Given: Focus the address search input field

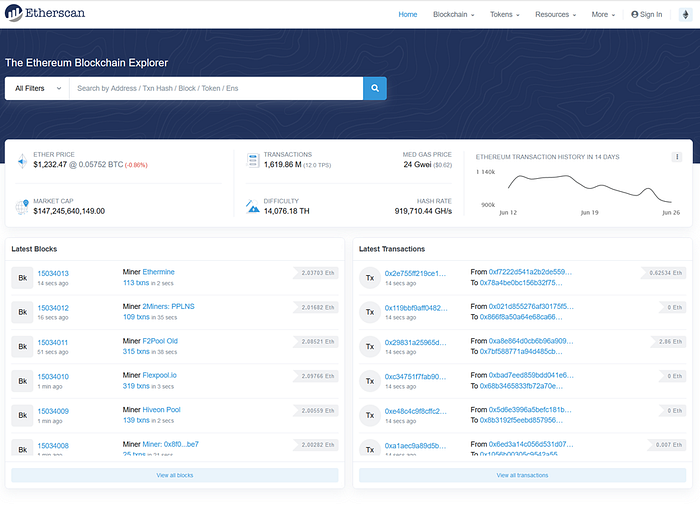Looking at the screenshot, I should click(215, 88).
